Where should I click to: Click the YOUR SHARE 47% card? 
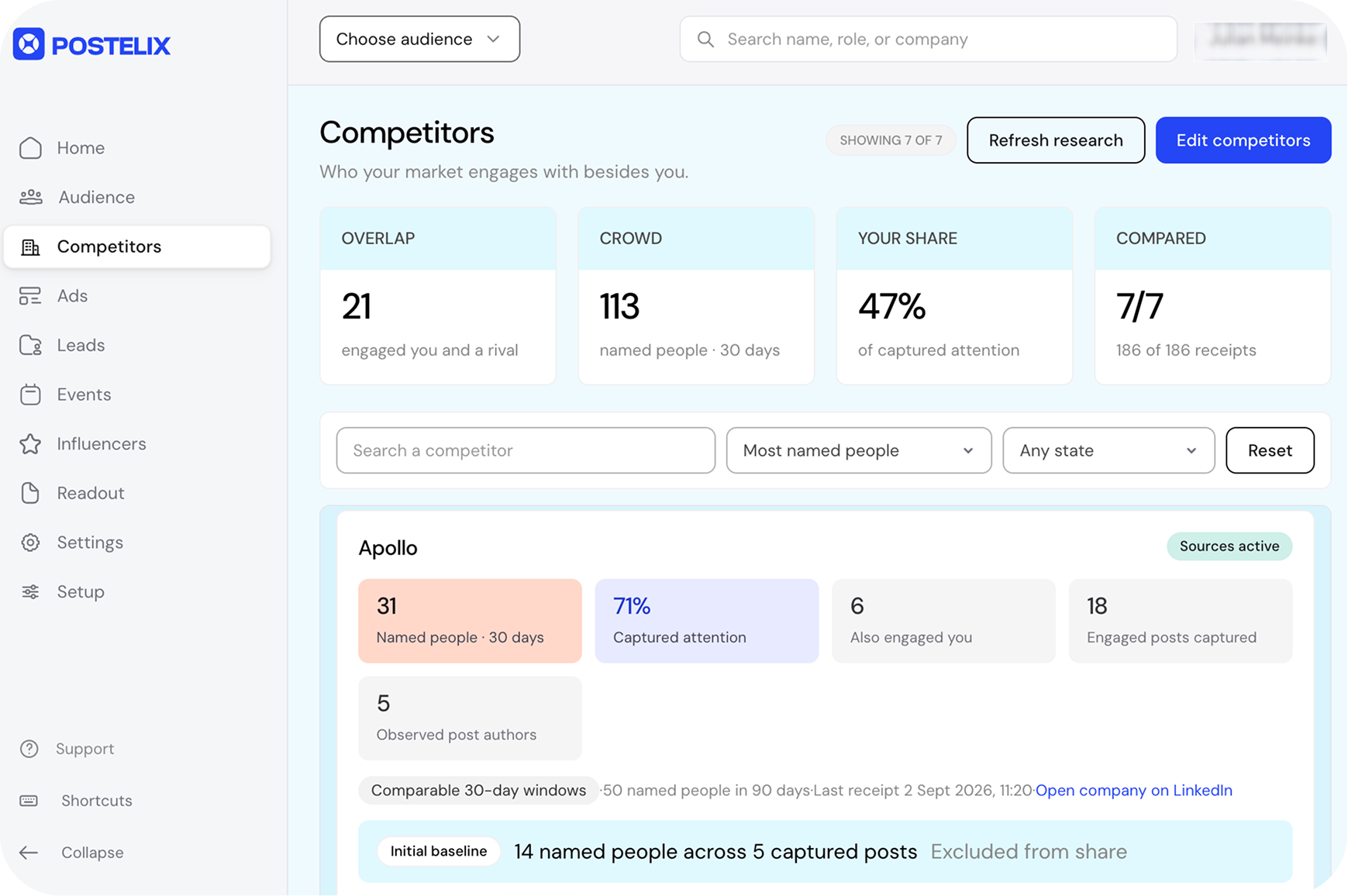coord(954,295)
